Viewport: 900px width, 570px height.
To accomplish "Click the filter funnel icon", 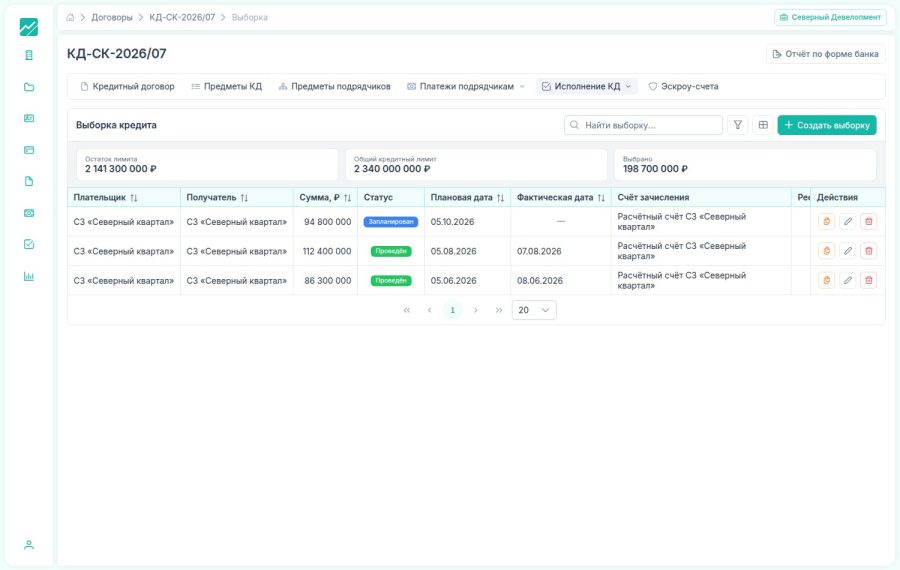I will 738,125.
